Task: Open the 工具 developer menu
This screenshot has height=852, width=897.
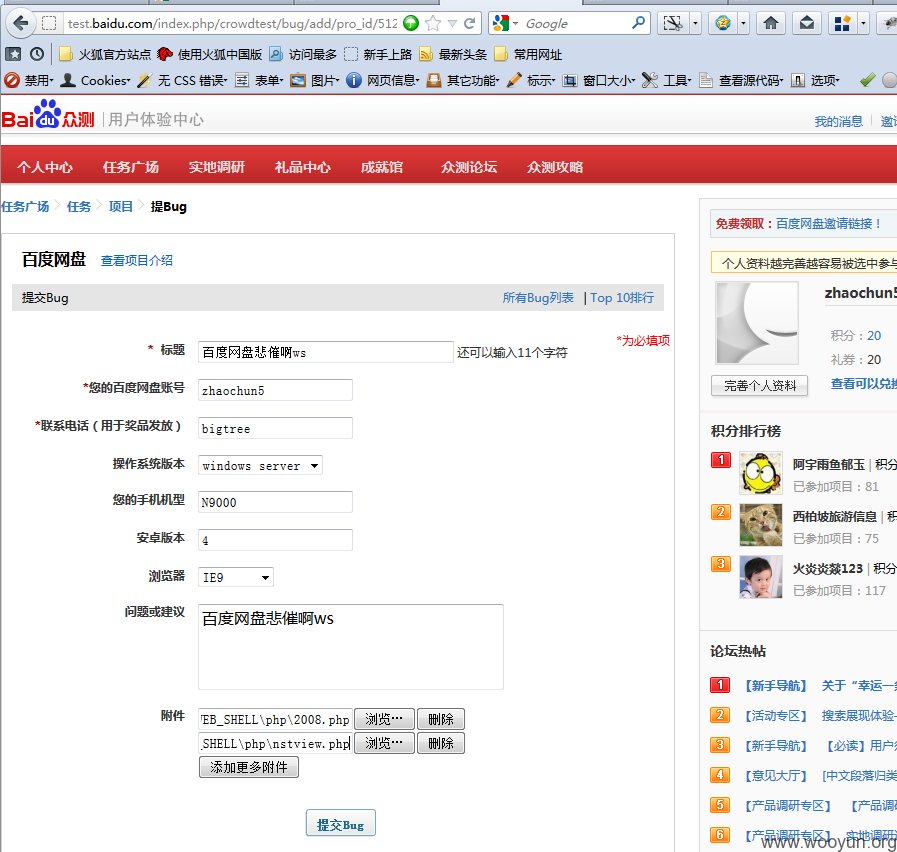Action: (667, 80)
